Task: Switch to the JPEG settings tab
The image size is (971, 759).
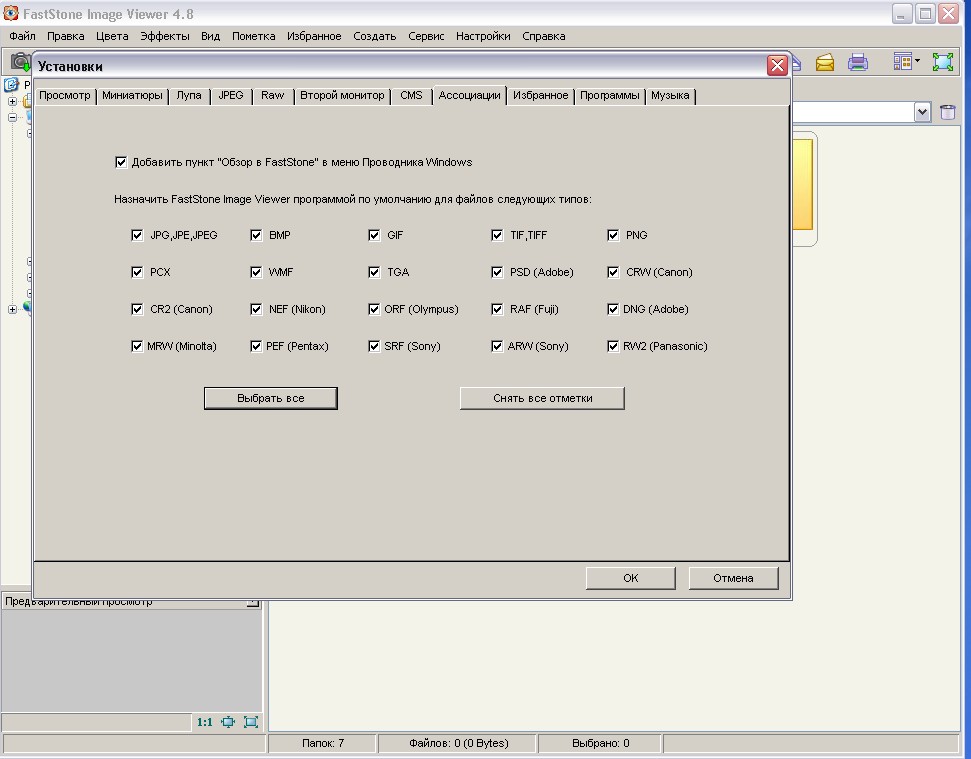Action: [230, 96]
